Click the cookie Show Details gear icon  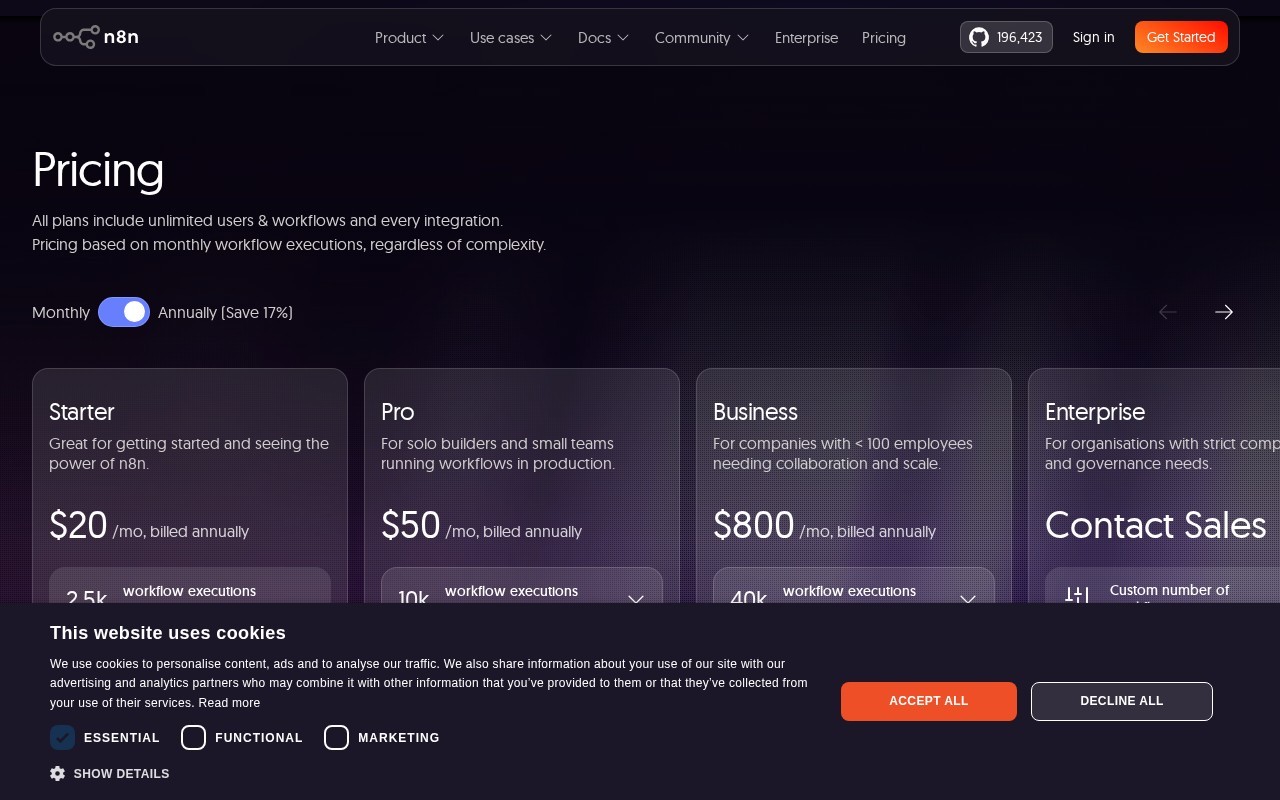[58, 773]
